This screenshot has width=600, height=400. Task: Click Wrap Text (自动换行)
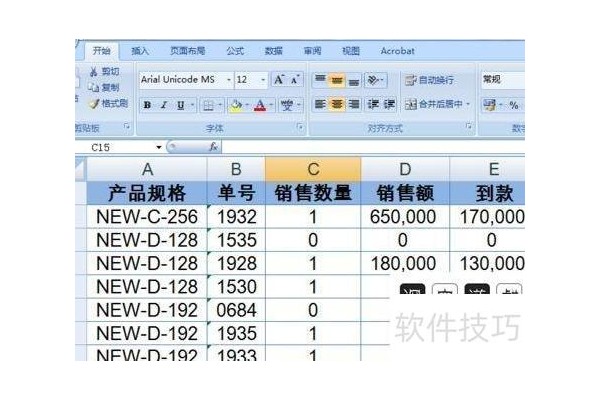430,80
